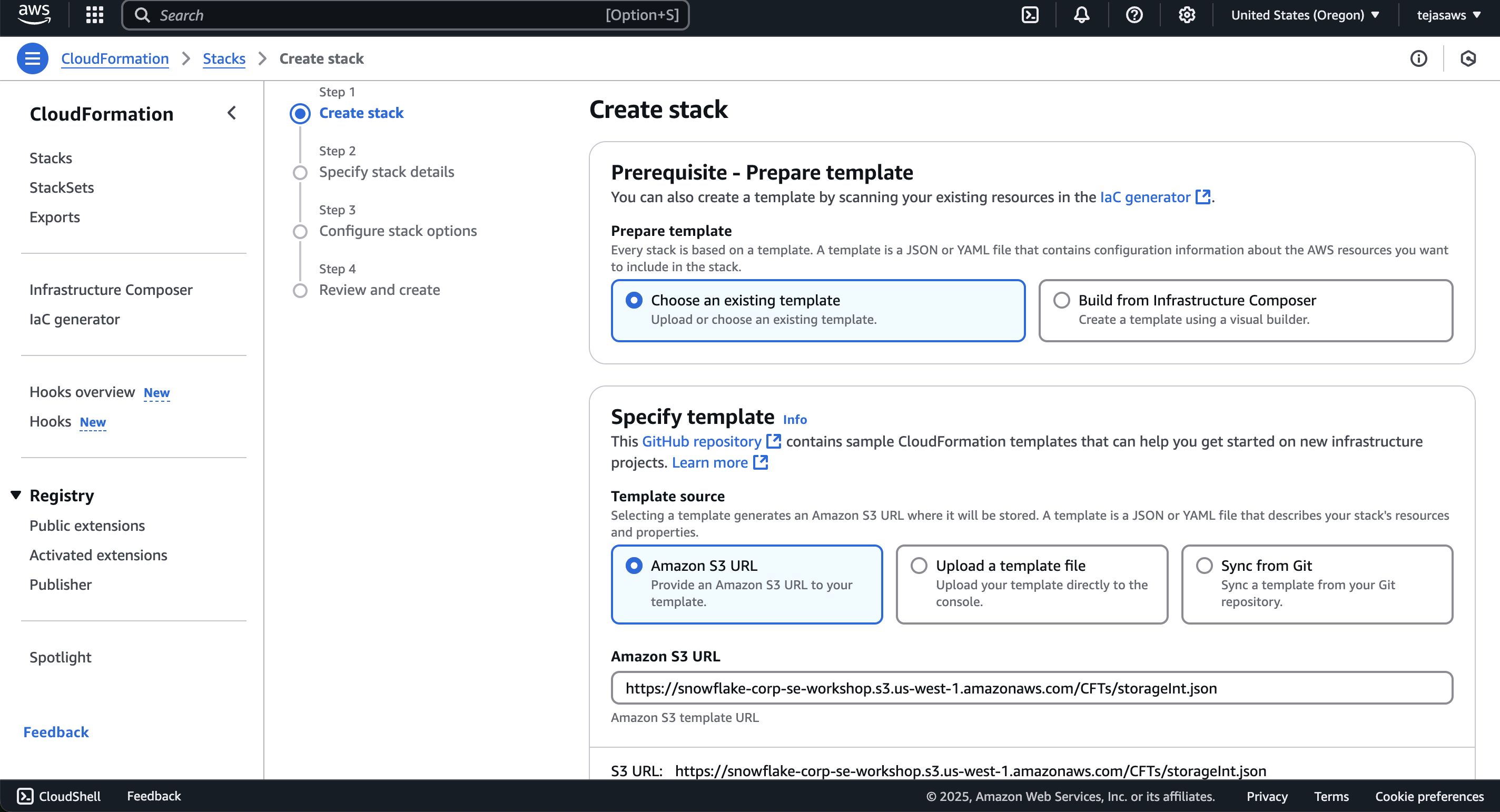Open the help question mark menu
Screen dimensions: 1500x812
pos(1134,15)
